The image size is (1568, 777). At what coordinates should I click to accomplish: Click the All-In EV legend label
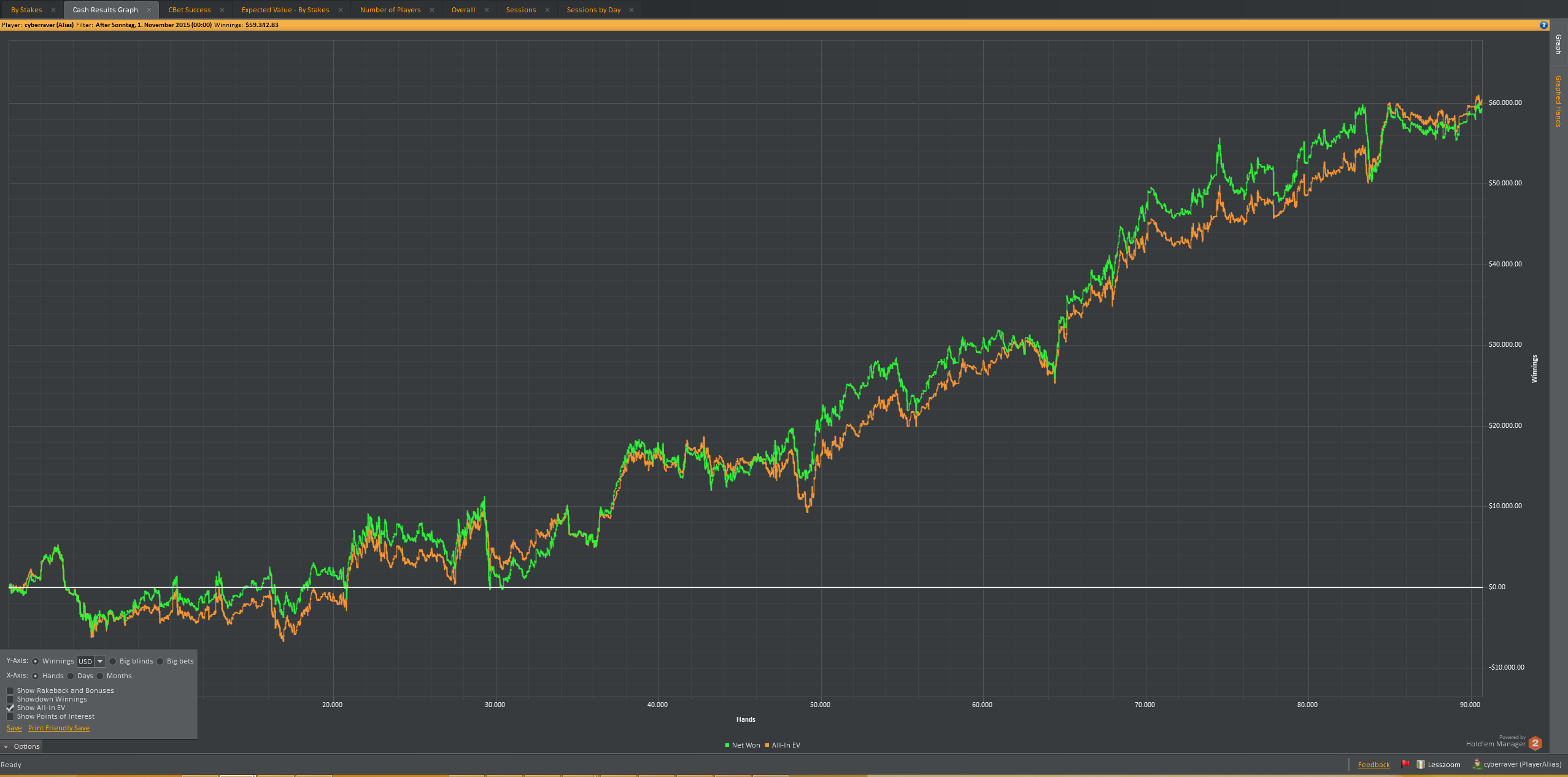click(x=786, y=745)
